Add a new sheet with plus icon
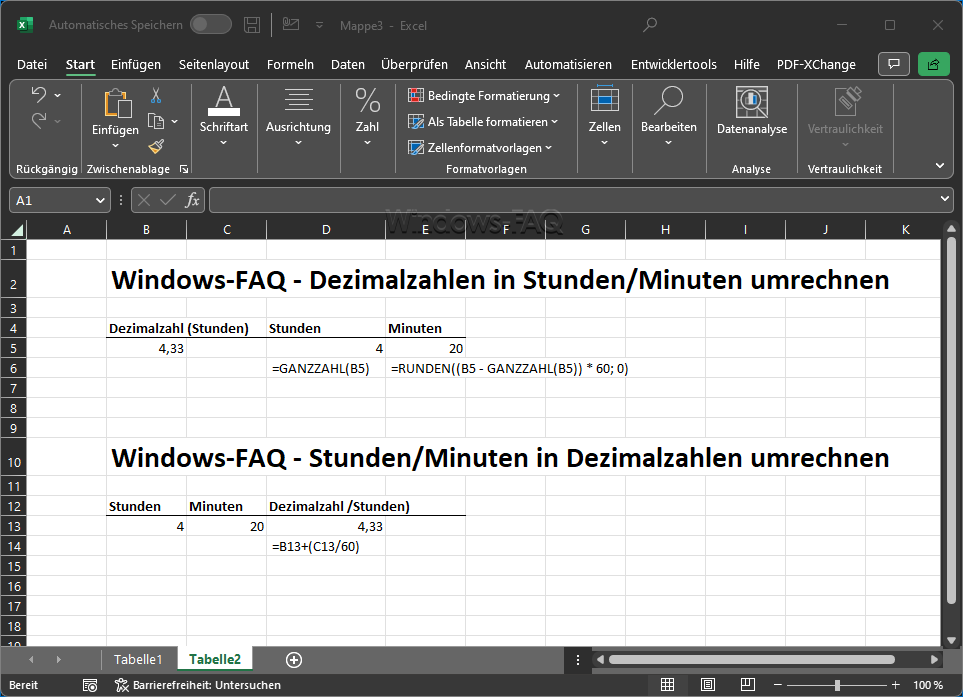The height and width of the screenshot is (697, 963). click(294, 660)
